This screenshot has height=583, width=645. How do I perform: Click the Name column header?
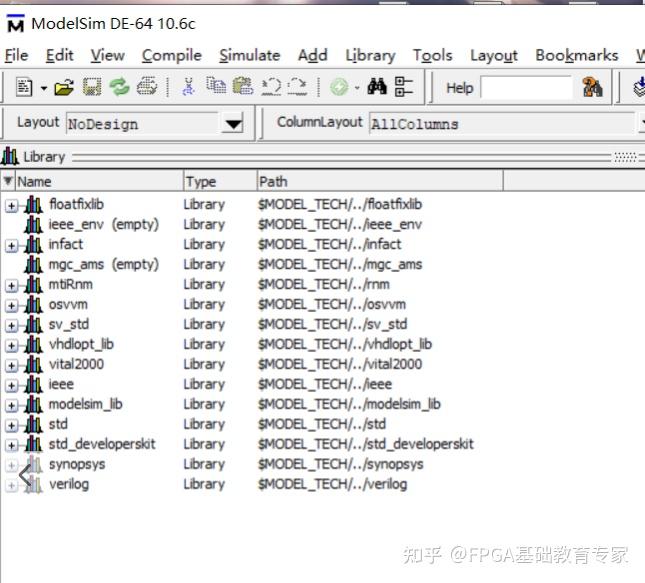[99, 181]
